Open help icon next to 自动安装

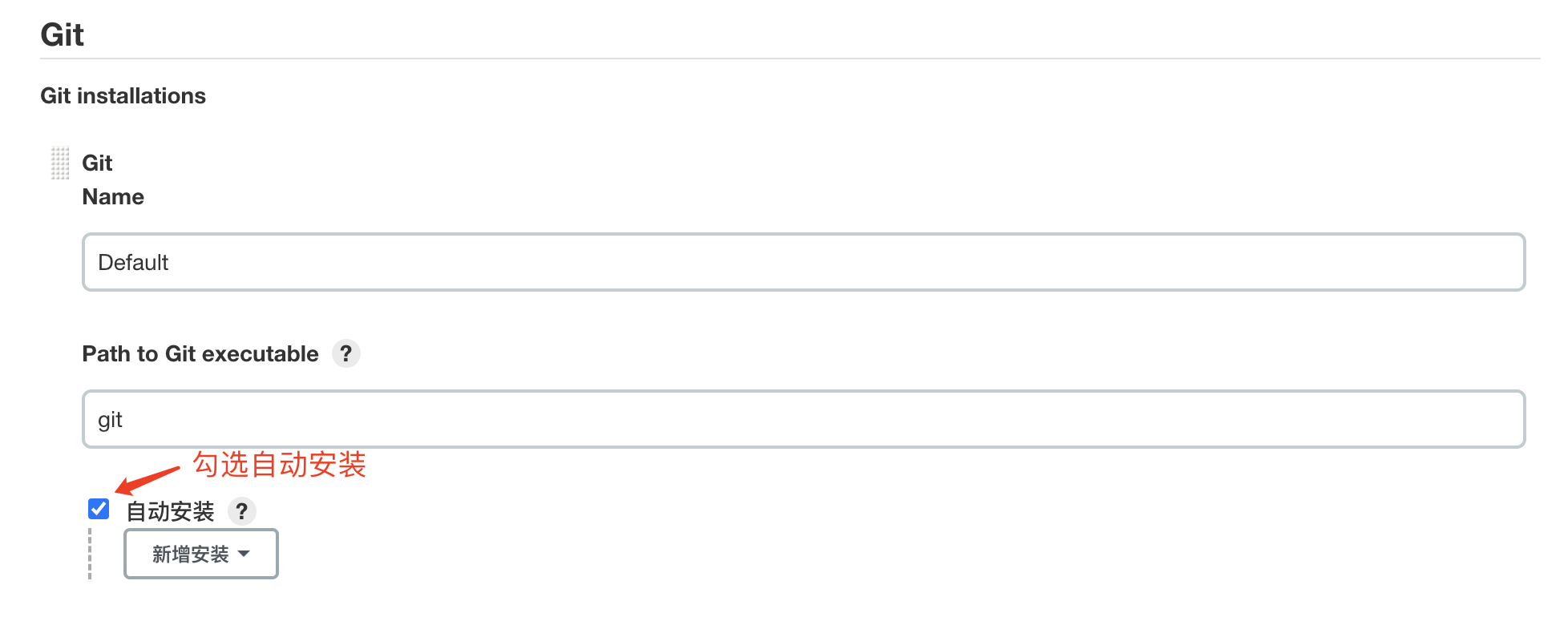click(241, 511)
